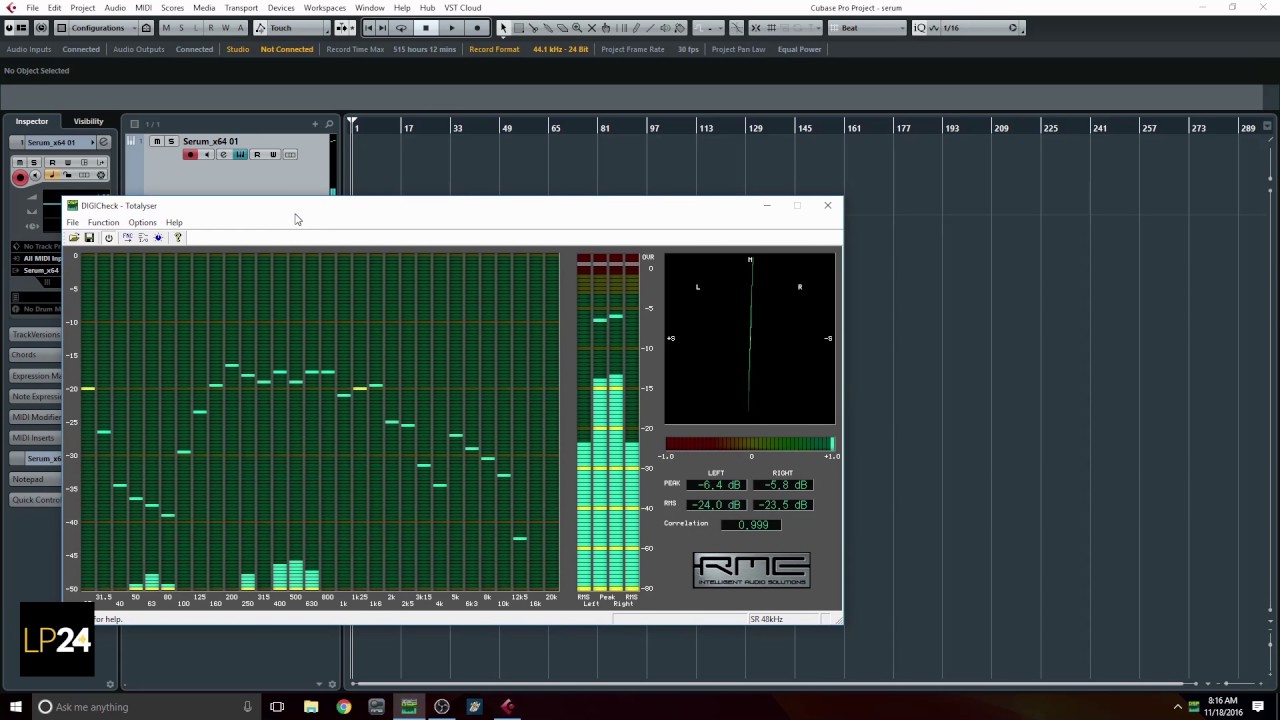Select the Object Selection arrow tool
This screenshot has width=1280, height=720.
pyautogui.click(x=503, y=28)
